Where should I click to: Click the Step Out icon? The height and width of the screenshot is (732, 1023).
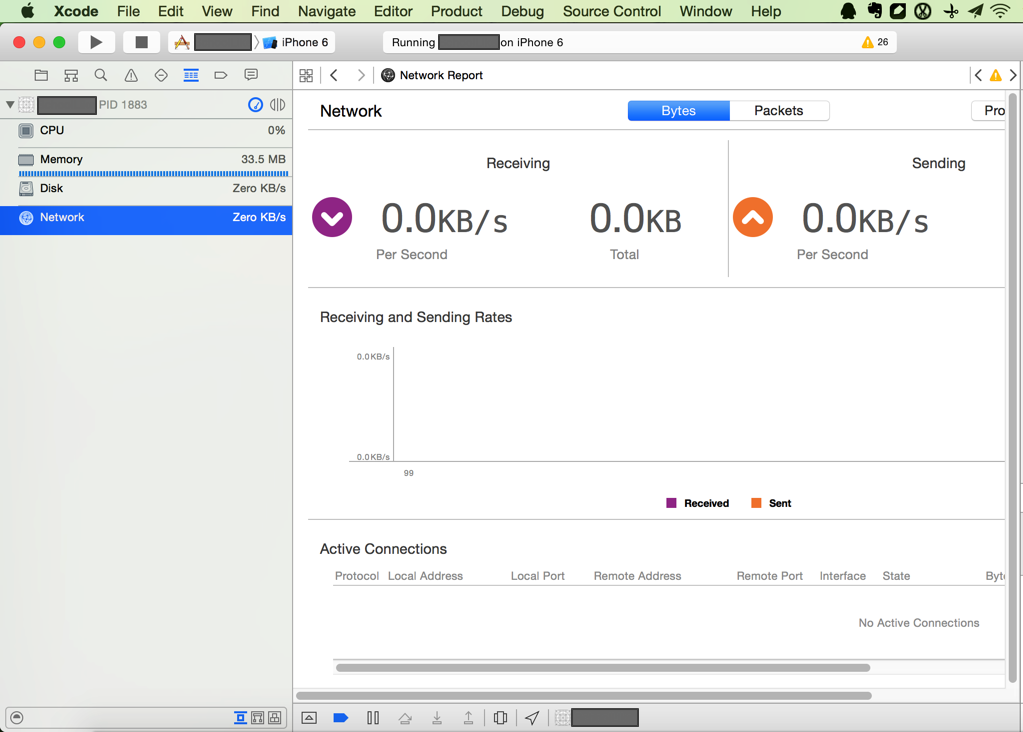pos(468,718)
